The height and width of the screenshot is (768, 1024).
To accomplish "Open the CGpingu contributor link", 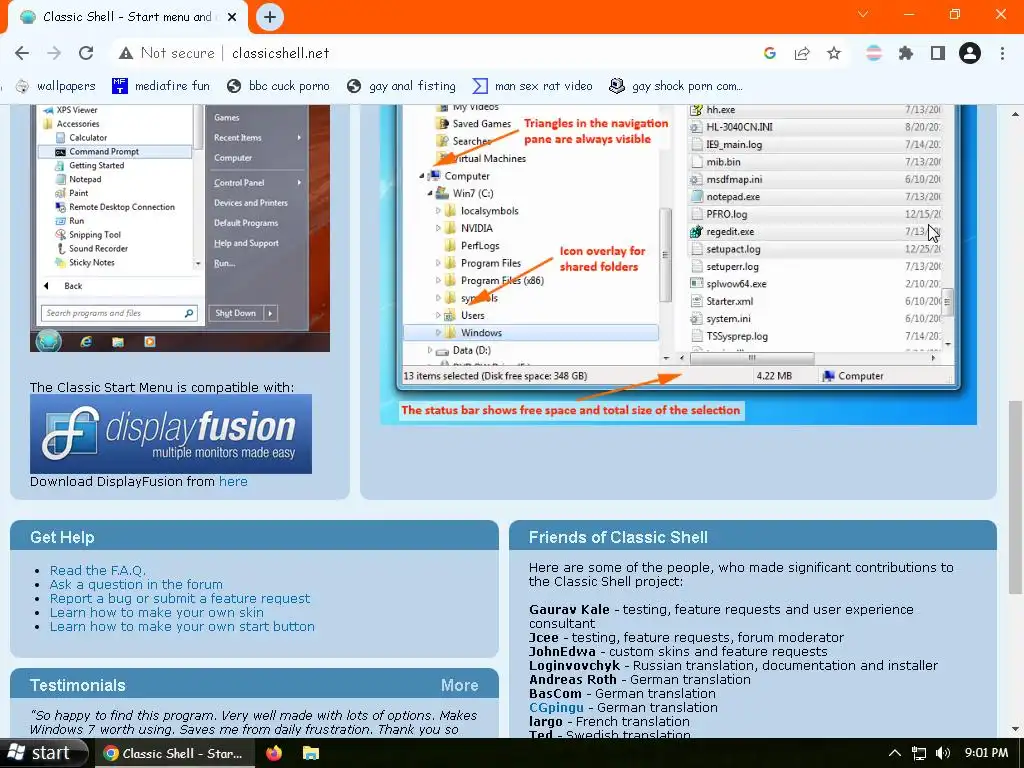I will pos(556,707).
